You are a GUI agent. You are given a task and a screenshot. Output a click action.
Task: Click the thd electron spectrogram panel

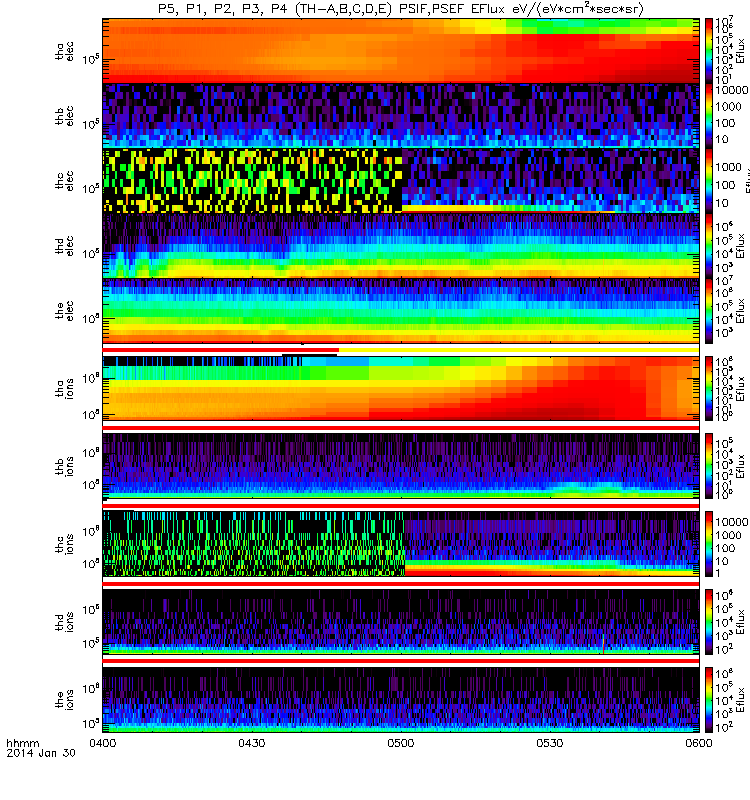tap(401, 245)
